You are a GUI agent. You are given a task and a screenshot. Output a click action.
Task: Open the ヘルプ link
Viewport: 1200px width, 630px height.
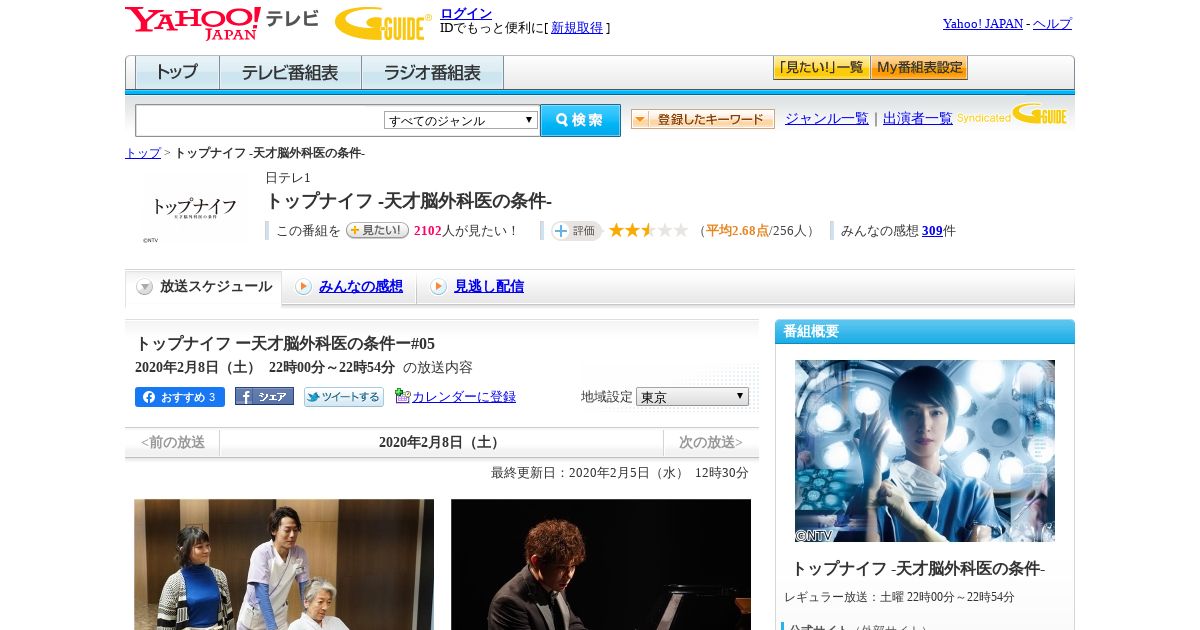(1052, 24)
